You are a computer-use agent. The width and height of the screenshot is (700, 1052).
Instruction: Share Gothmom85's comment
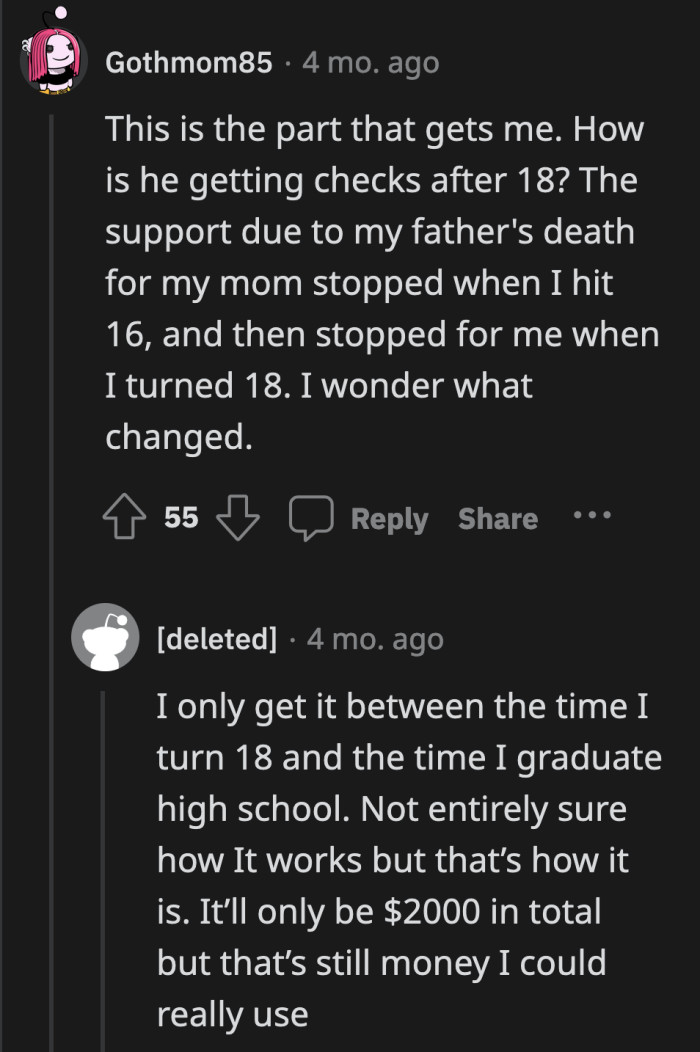pos(497,518)
